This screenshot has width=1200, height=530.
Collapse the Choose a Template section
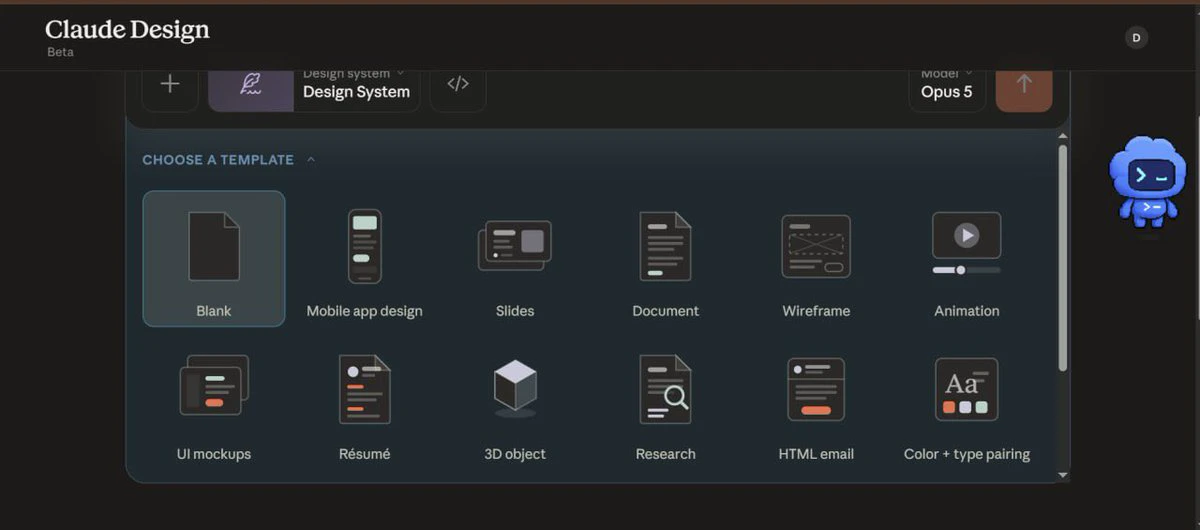311,160
